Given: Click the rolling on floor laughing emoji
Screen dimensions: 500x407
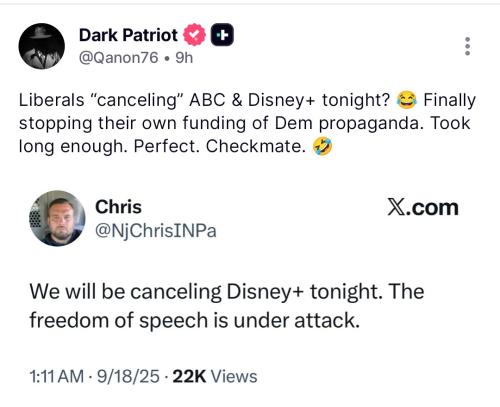Looking at the screenshot, I should click(322, 146).
